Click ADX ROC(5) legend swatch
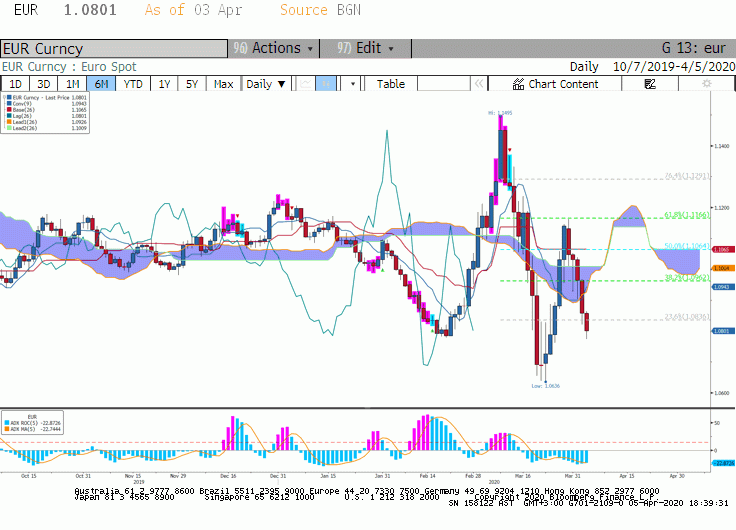This screenshot has width=736, height=530. pos(7,423)
